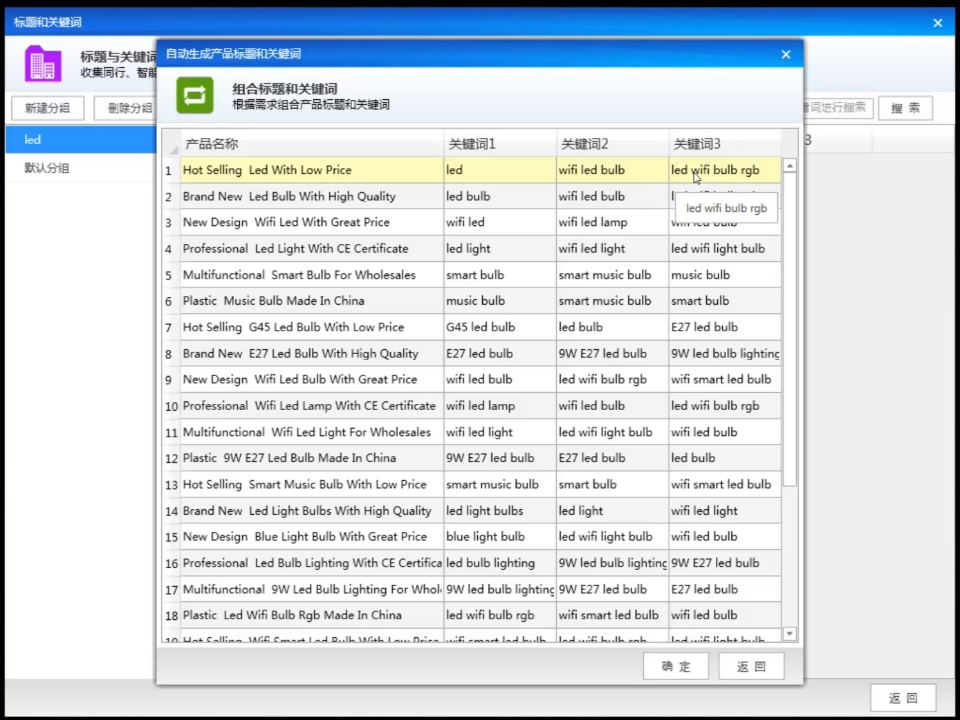Click the 新建分组 button
960x720 pixels.
pos(48,108)
